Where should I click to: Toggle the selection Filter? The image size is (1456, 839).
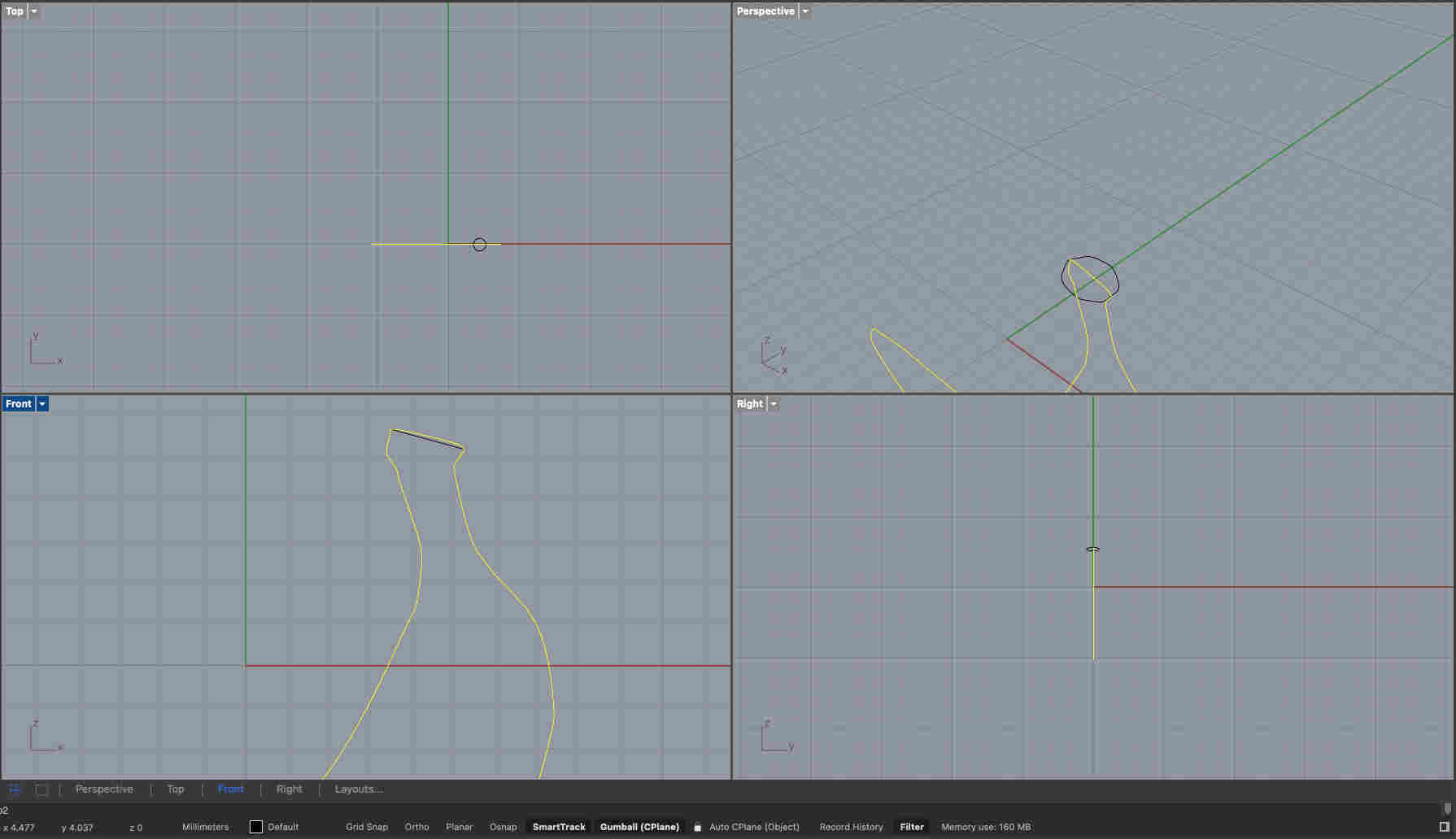(x=912, y=827)
